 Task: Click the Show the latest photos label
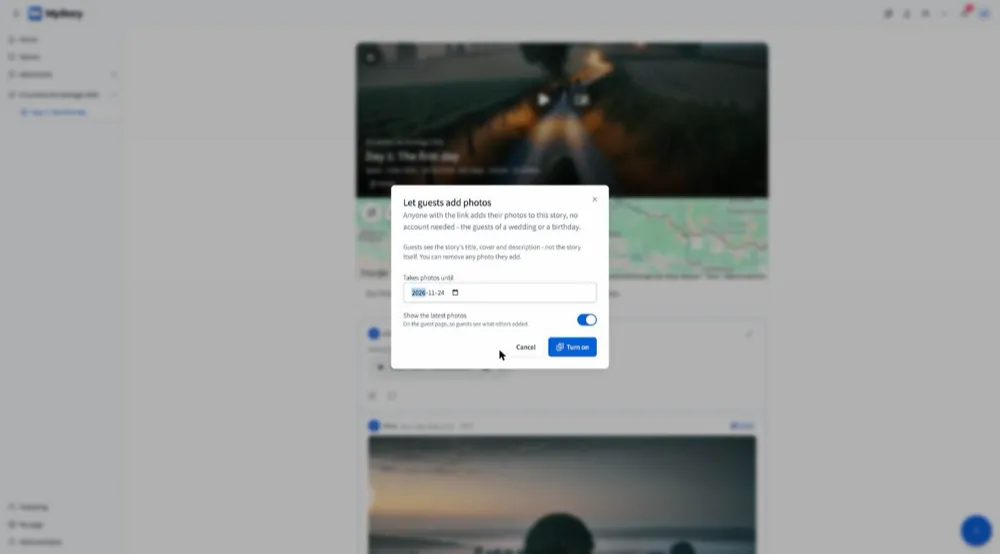[435, 316]
